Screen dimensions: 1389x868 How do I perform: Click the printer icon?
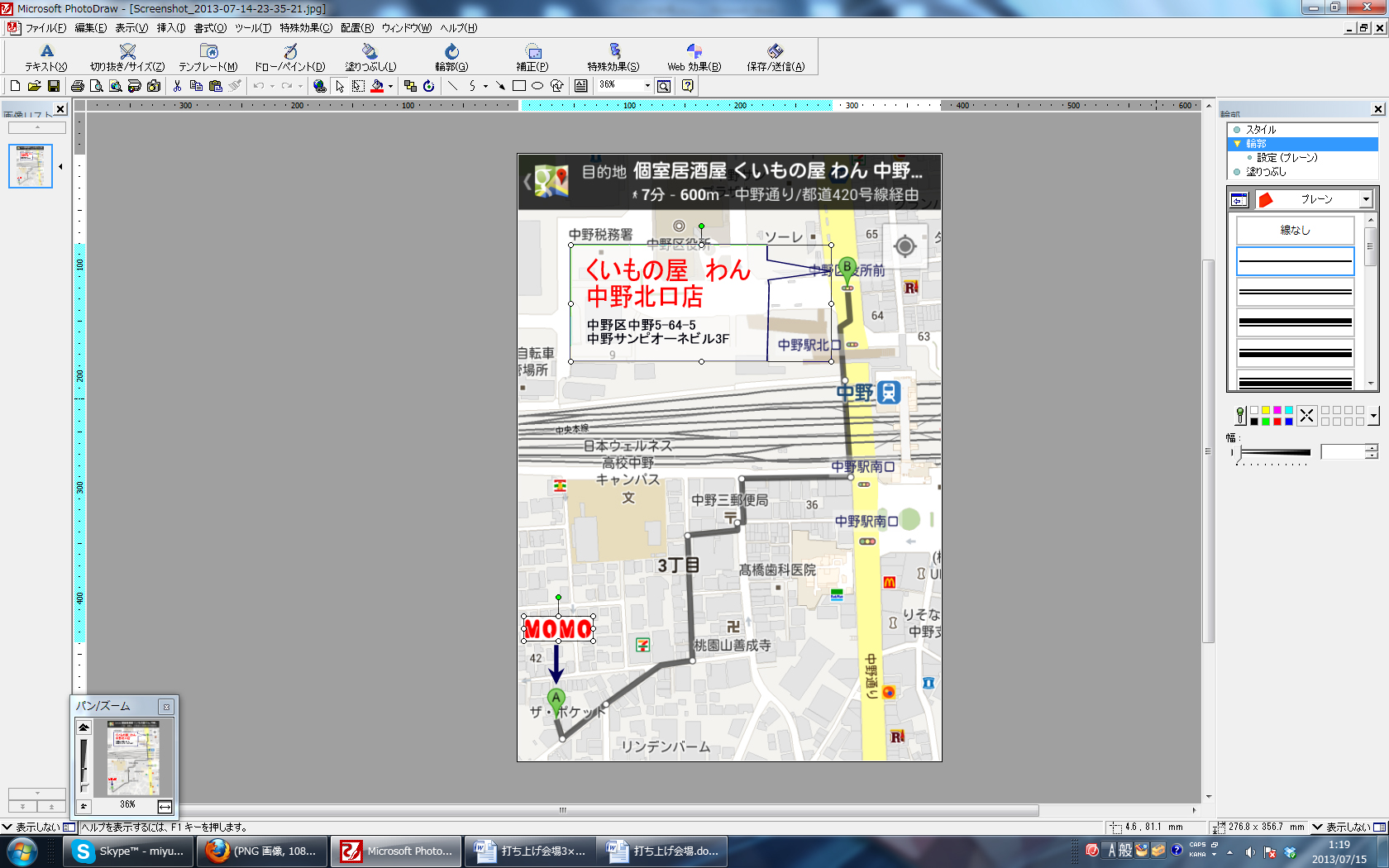click(78, 86)
